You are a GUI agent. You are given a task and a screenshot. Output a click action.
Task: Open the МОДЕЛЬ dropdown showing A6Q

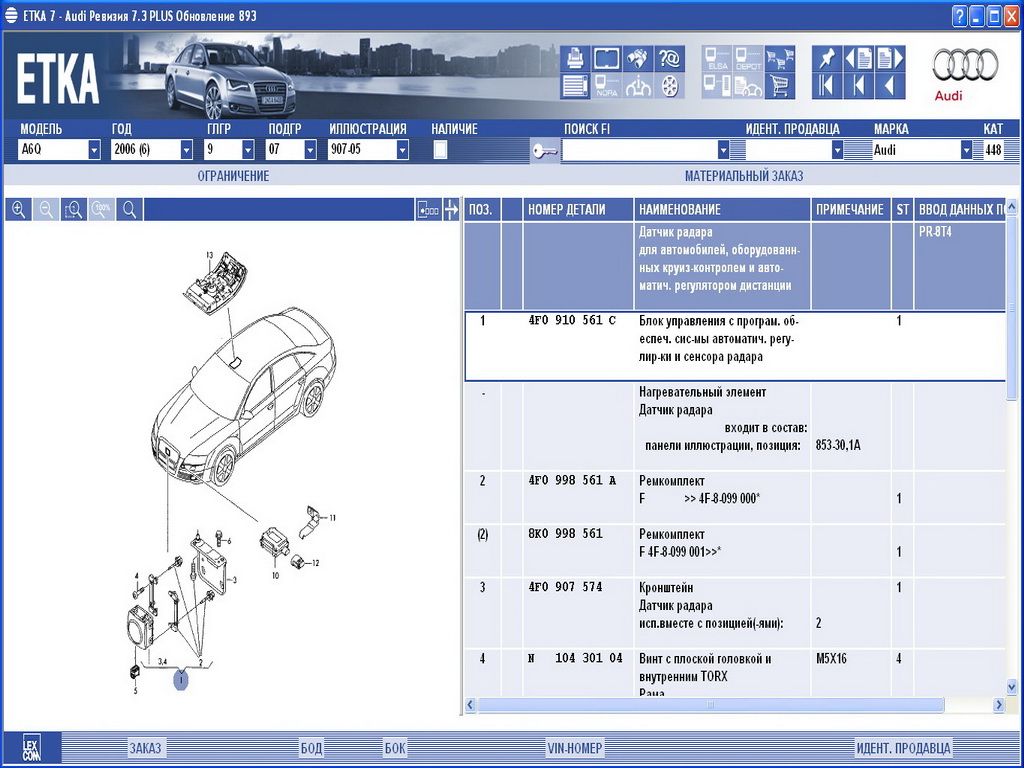(x=94, y=150)
